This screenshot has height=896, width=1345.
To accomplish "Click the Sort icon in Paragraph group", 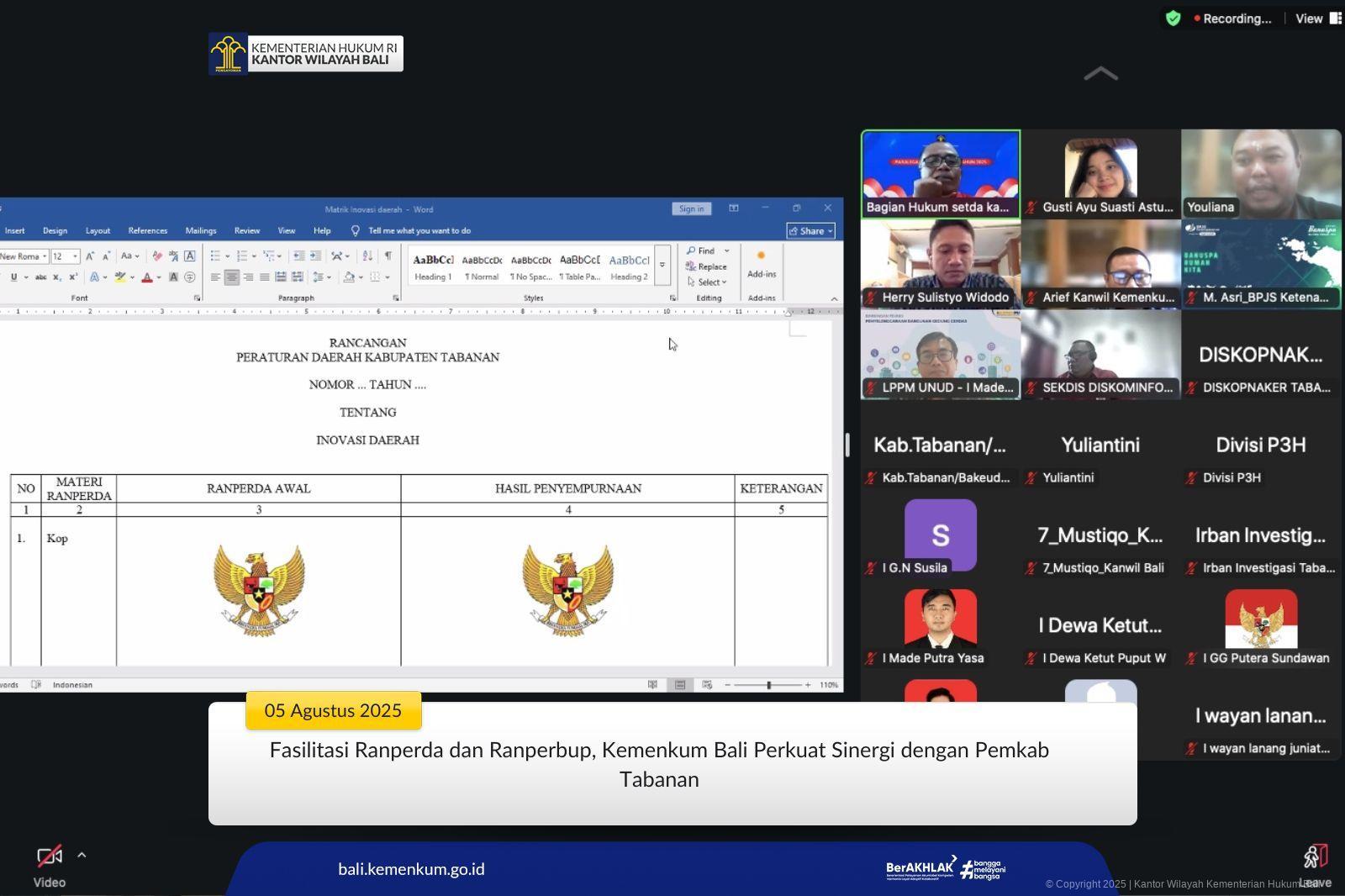I will coord(367,256).
